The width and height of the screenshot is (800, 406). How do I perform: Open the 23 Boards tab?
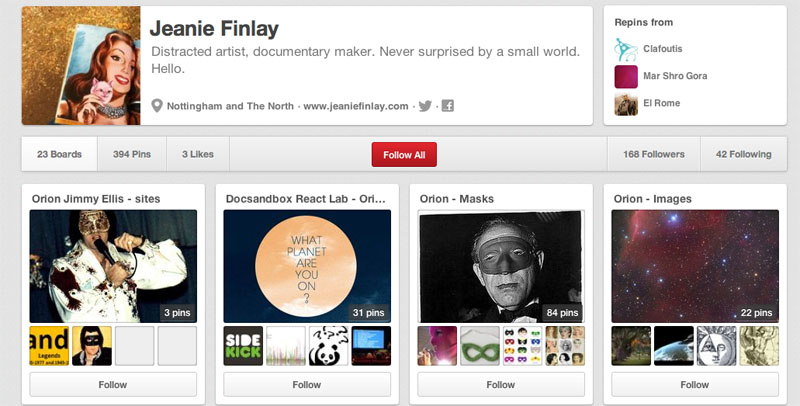[x=59, y=154]
